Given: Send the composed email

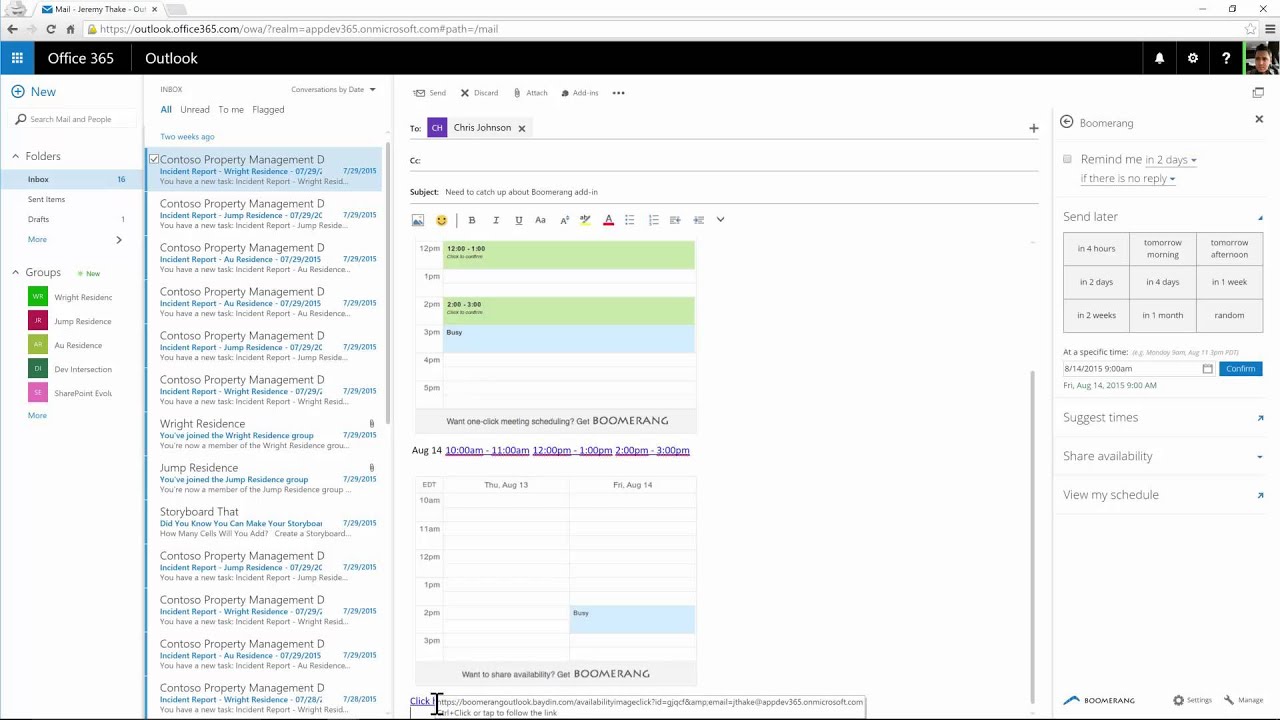Looking at the screenshot, I should click(430, 93).
